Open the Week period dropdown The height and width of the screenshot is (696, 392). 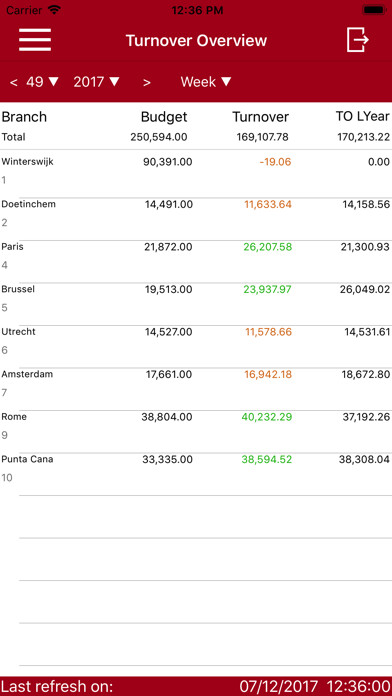coord(206,82)
